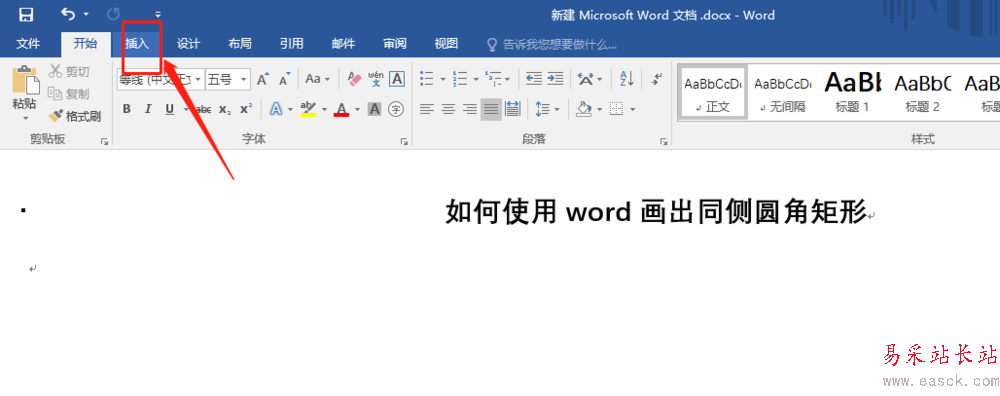This screenshot has width=1000, height=396.
Task: Click the Save icon in title bar
Action: [26, 14]
